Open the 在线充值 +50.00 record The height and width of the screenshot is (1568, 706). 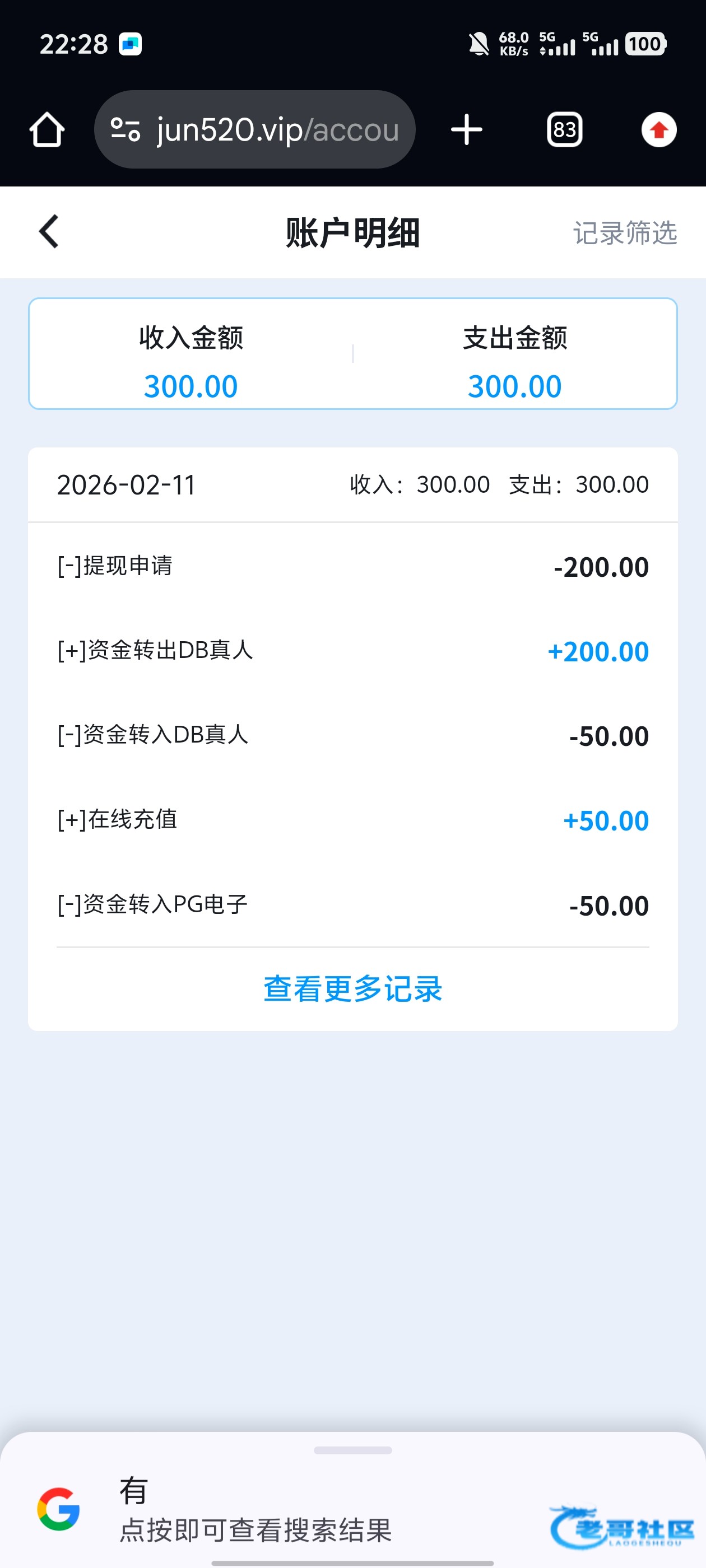[352, 820]
